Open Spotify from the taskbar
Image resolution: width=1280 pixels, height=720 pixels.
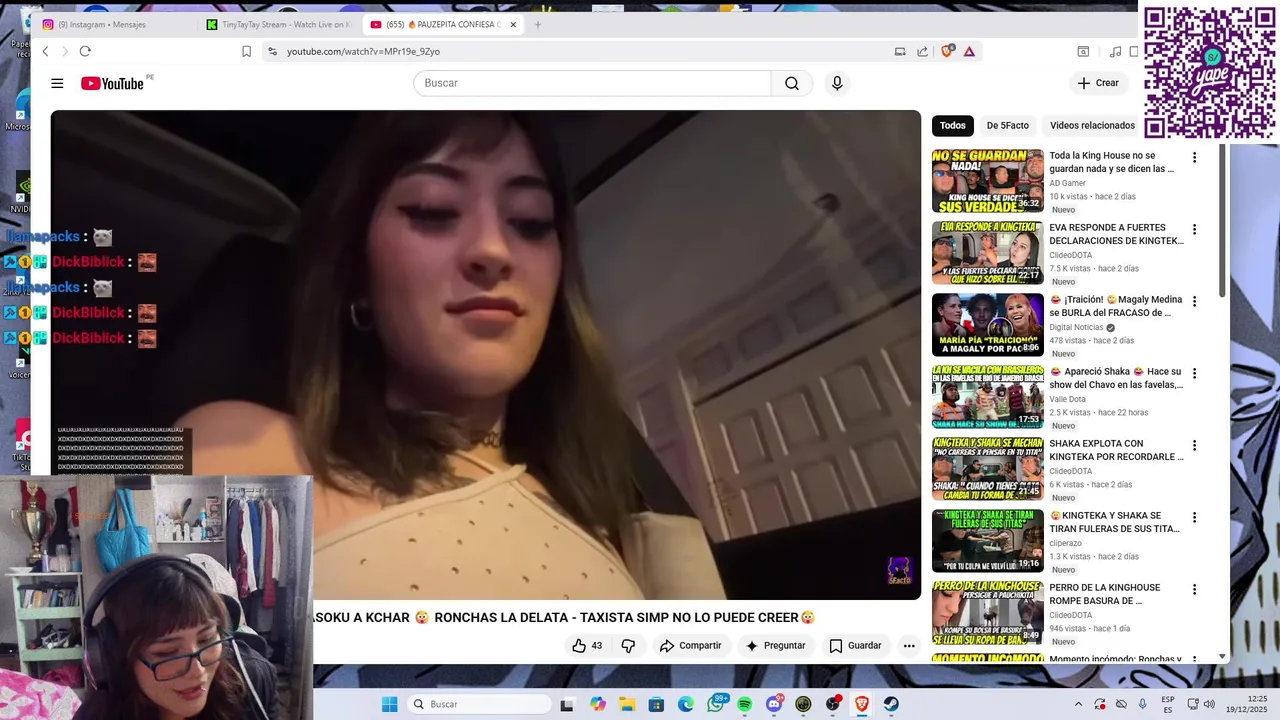744,704
